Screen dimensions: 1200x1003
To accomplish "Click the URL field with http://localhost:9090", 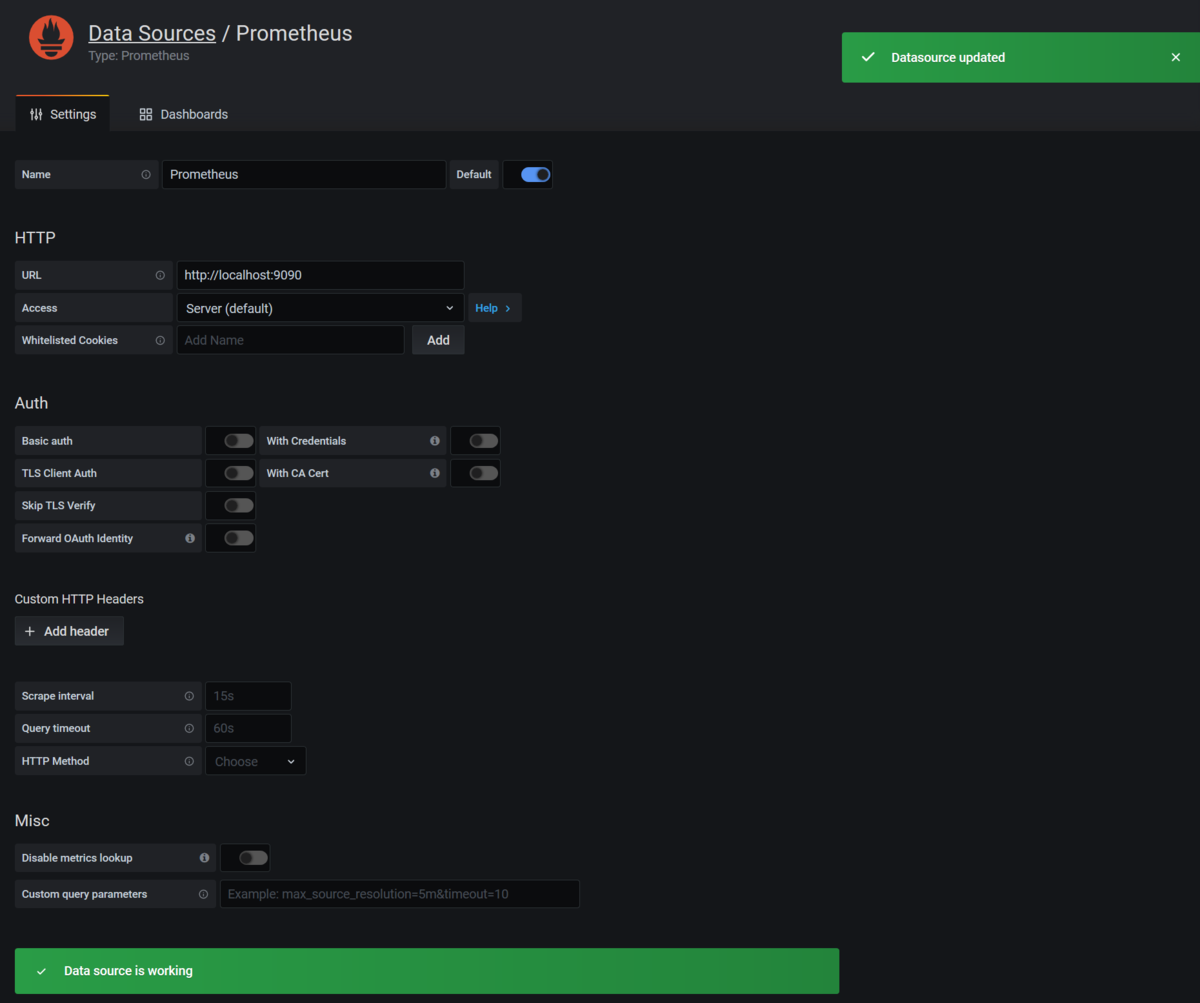I will (320, 275).
